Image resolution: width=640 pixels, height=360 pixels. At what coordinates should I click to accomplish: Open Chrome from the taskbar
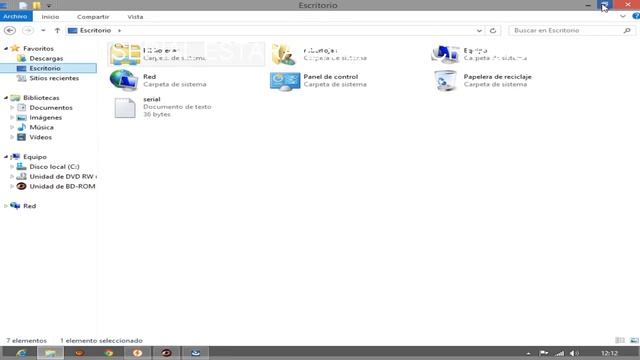tap(109, 353)
